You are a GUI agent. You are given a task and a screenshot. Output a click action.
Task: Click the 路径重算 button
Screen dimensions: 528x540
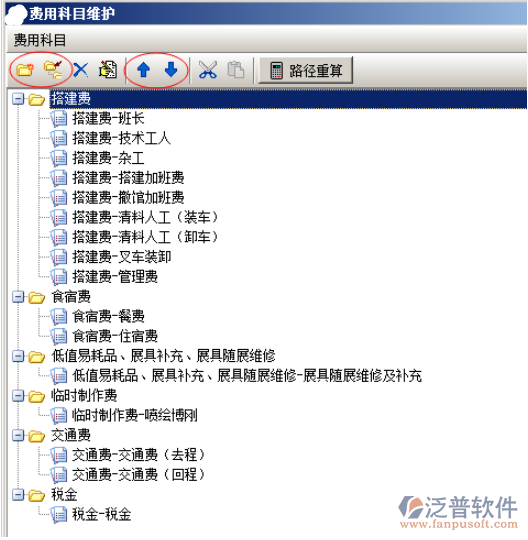[306, 70]
